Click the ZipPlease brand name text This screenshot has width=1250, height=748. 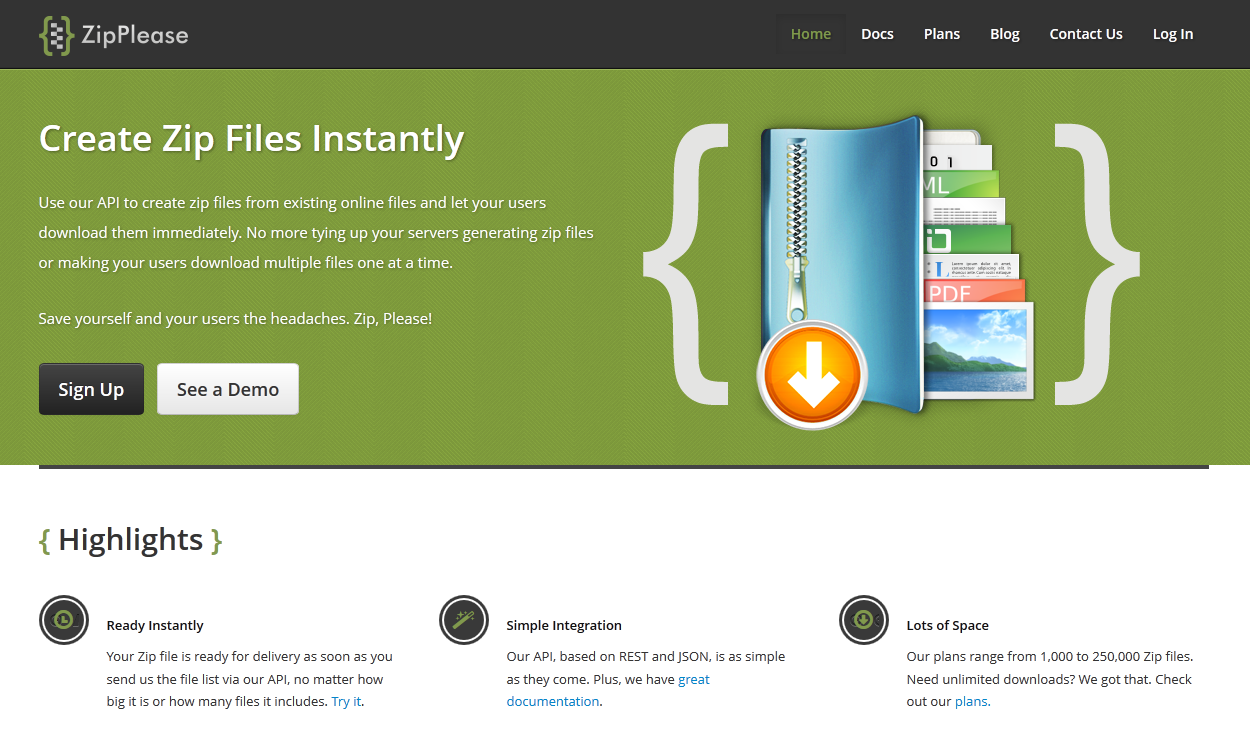pos(135,35)
